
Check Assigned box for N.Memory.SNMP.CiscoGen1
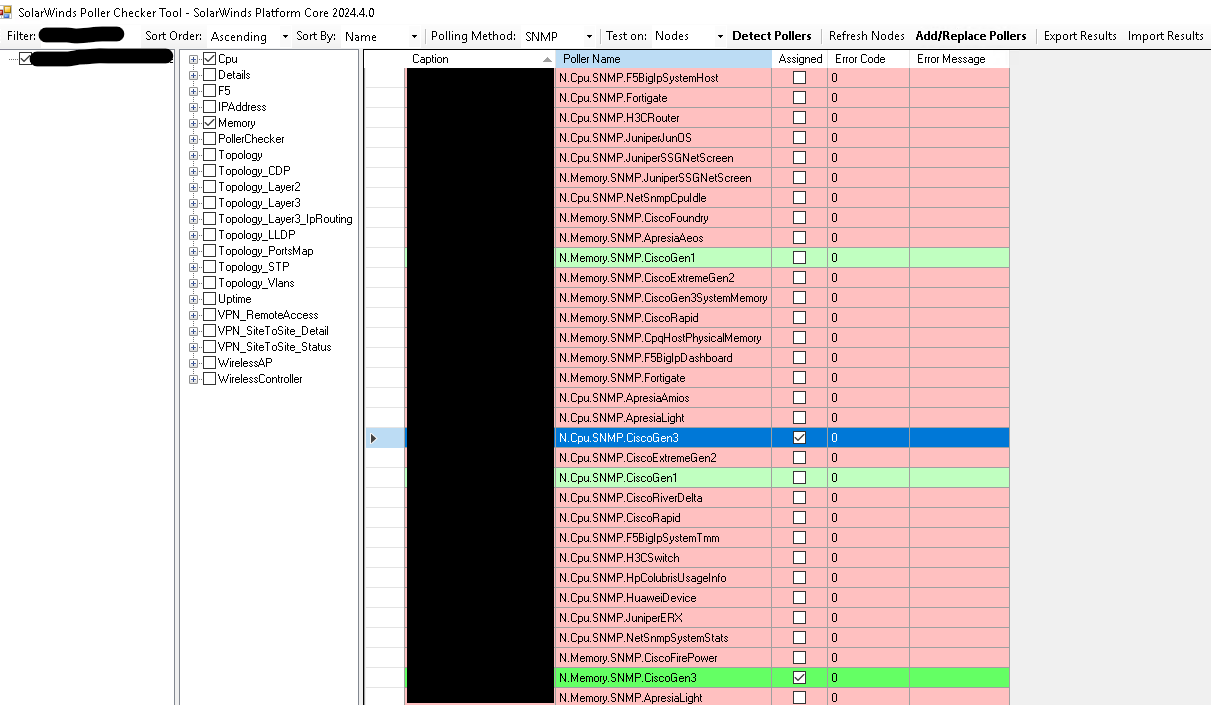tap(799, 258)
